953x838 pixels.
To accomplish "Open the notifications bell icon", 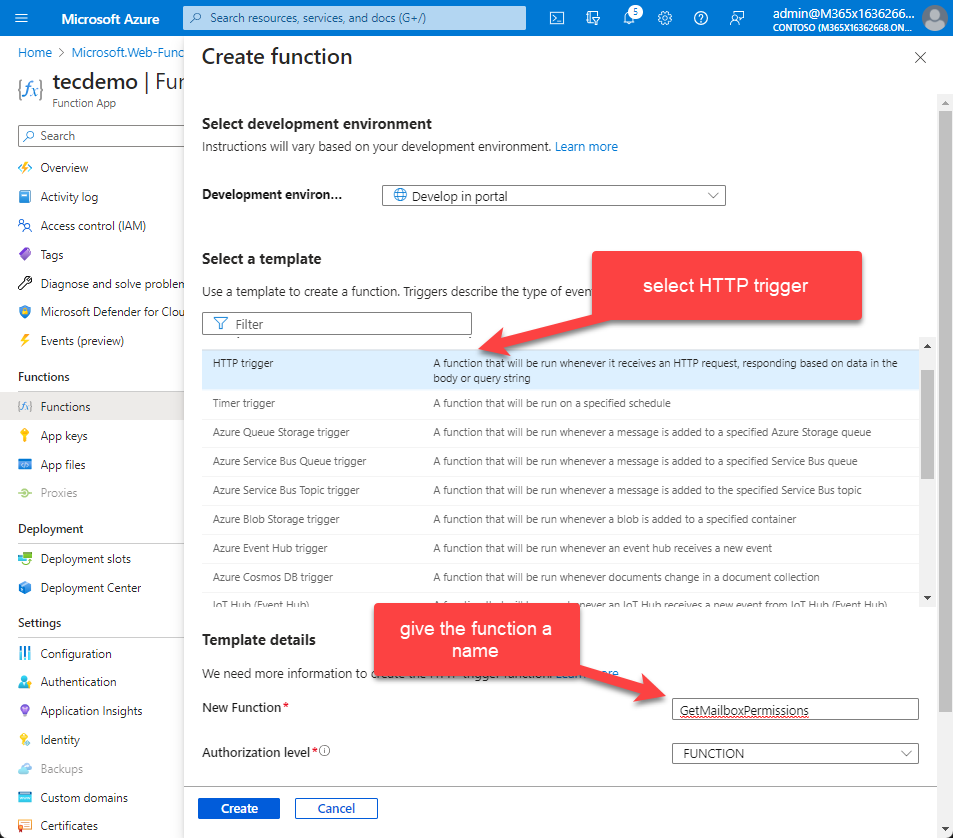I will click(629, 18).
